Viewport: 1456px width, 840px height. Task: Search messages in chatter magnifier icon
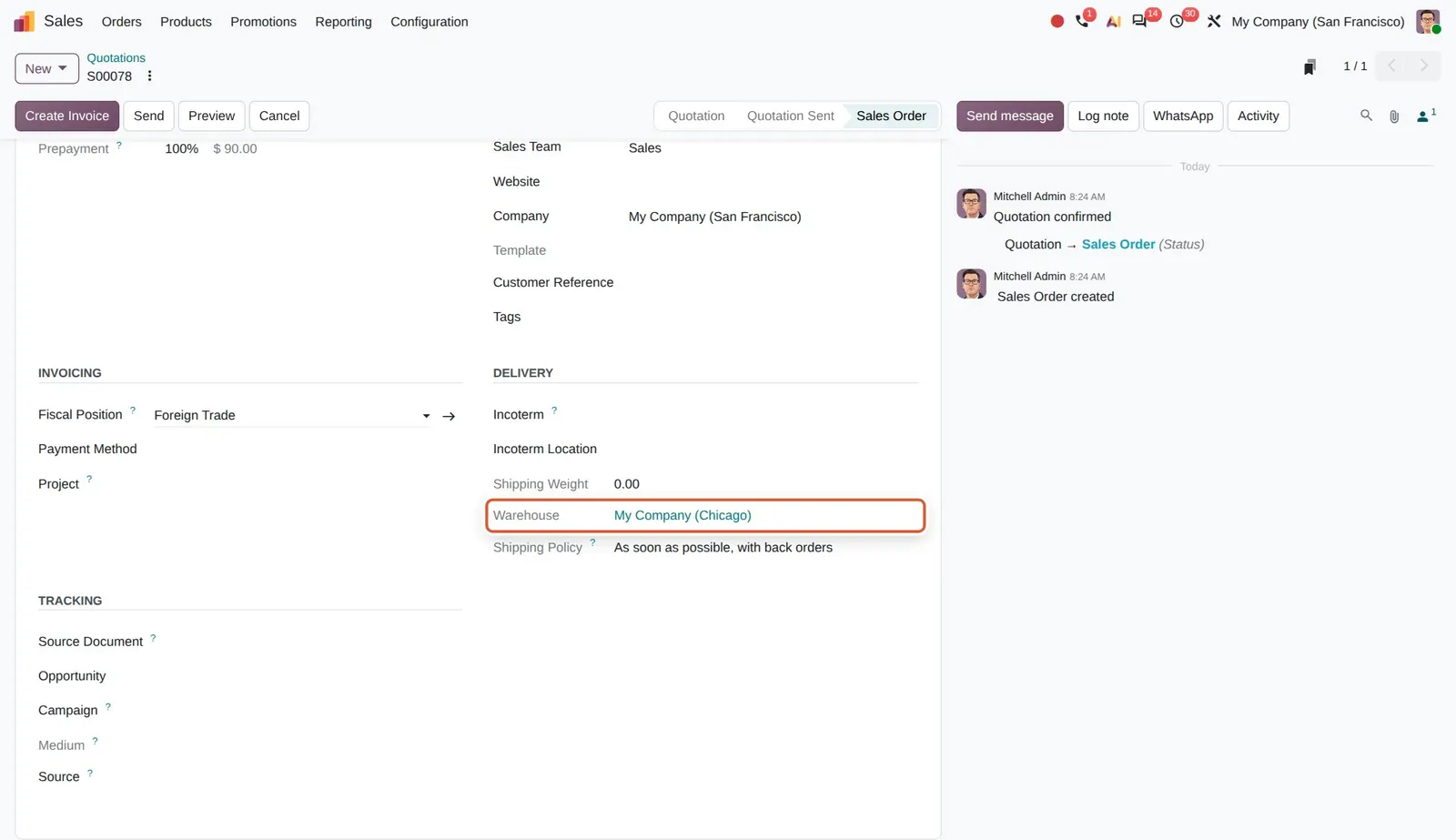click(1366, 116)
